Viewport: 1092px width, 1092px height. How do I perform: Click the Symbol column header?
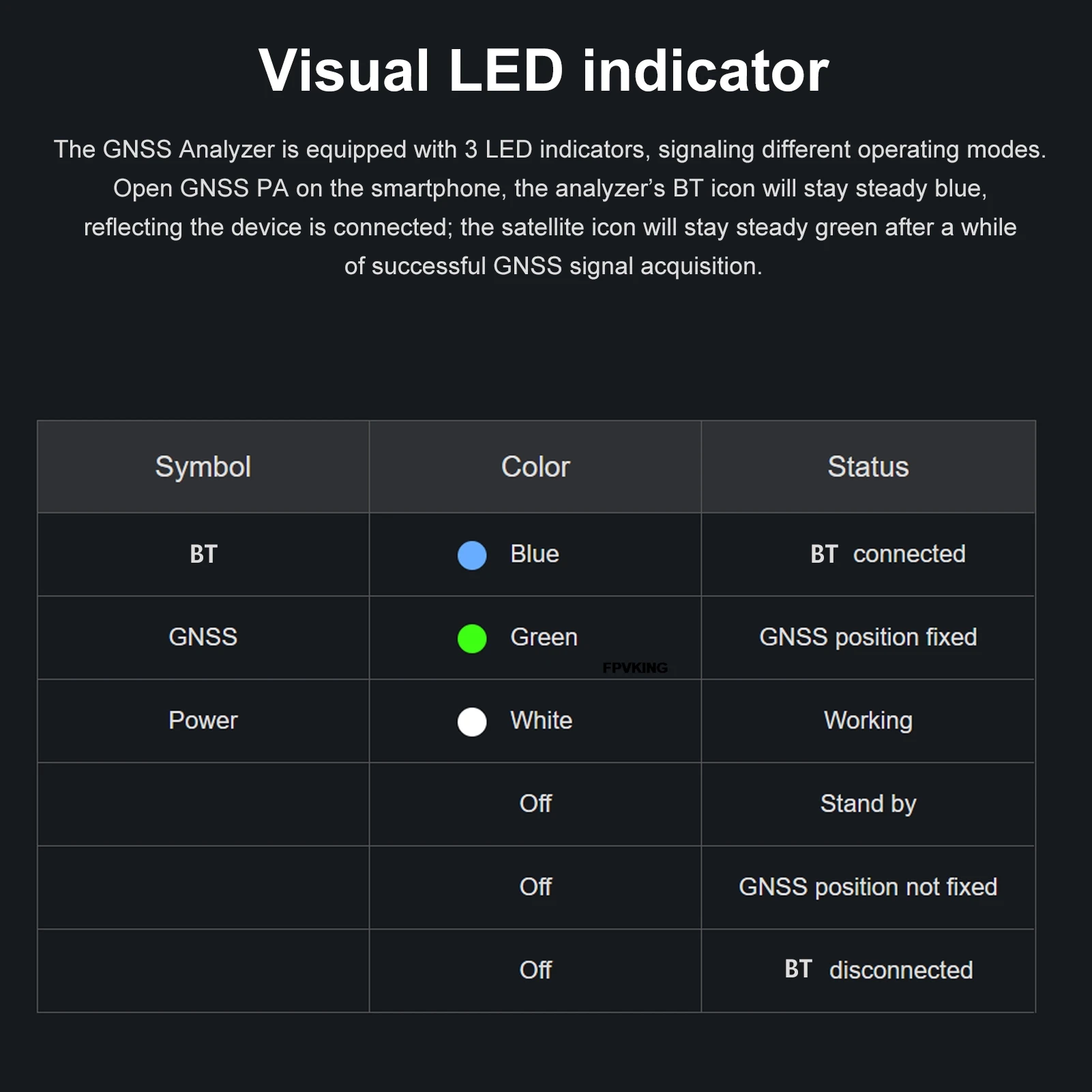point(203,467)
